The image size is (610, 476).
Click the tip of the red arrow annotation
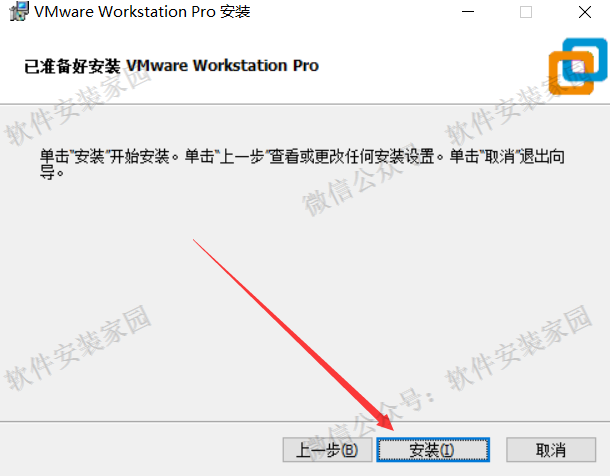point(393,429)
